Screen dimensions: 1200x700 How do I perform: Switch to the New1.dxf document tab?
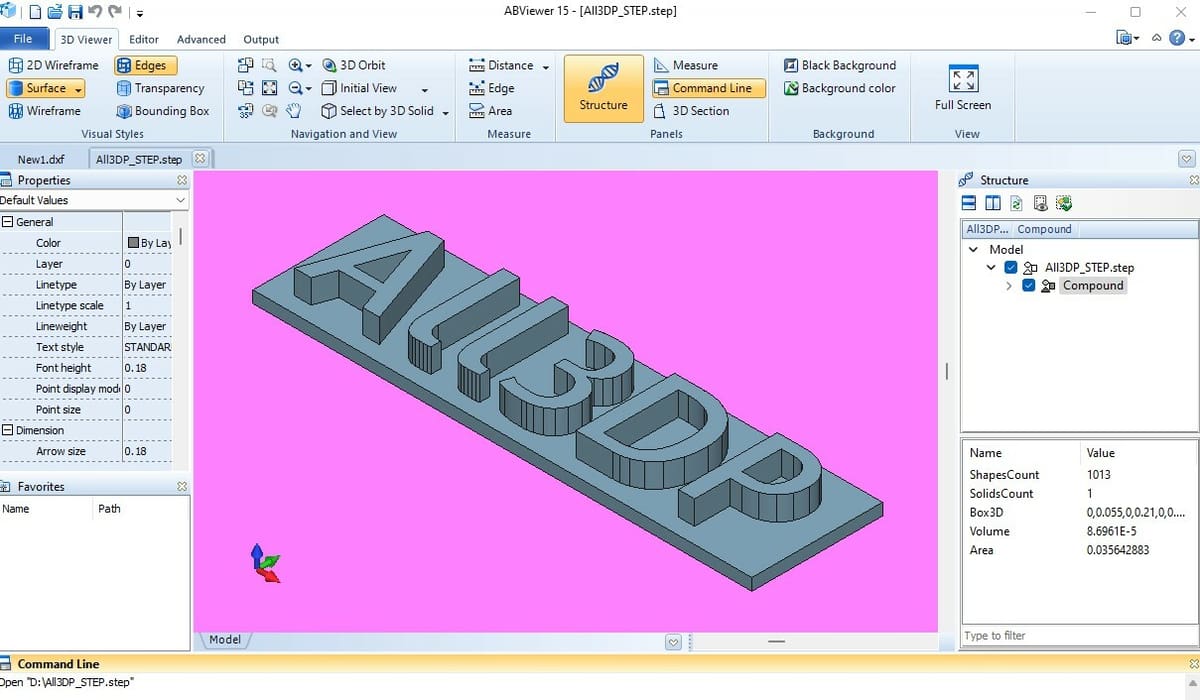(x=40, y=159)
